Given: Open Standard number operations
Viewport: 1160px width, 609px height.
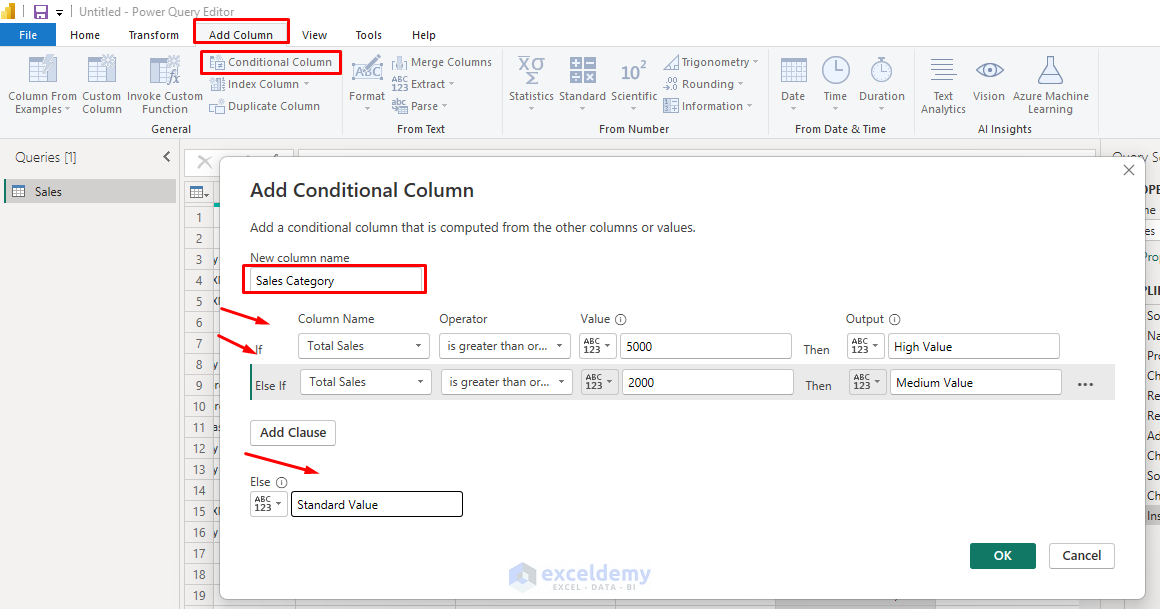Looking at the screenshot, I should pyautogui.click(x=582, y=84).
